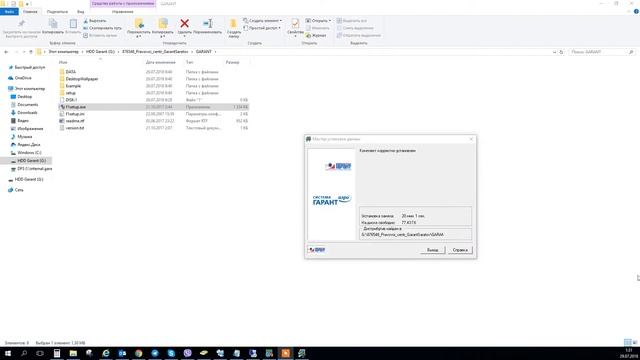This screenshot has width=640, height=360.
Task: Sort files by the Имя column header
Action: point(63,62)
